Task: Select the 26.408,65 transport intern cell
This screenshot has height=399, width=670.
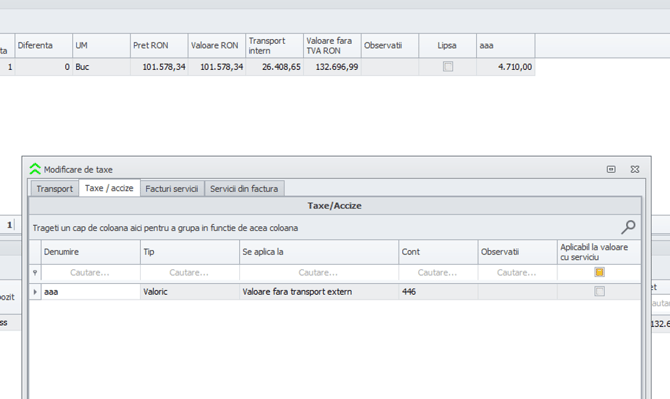Action: (274, 67)
